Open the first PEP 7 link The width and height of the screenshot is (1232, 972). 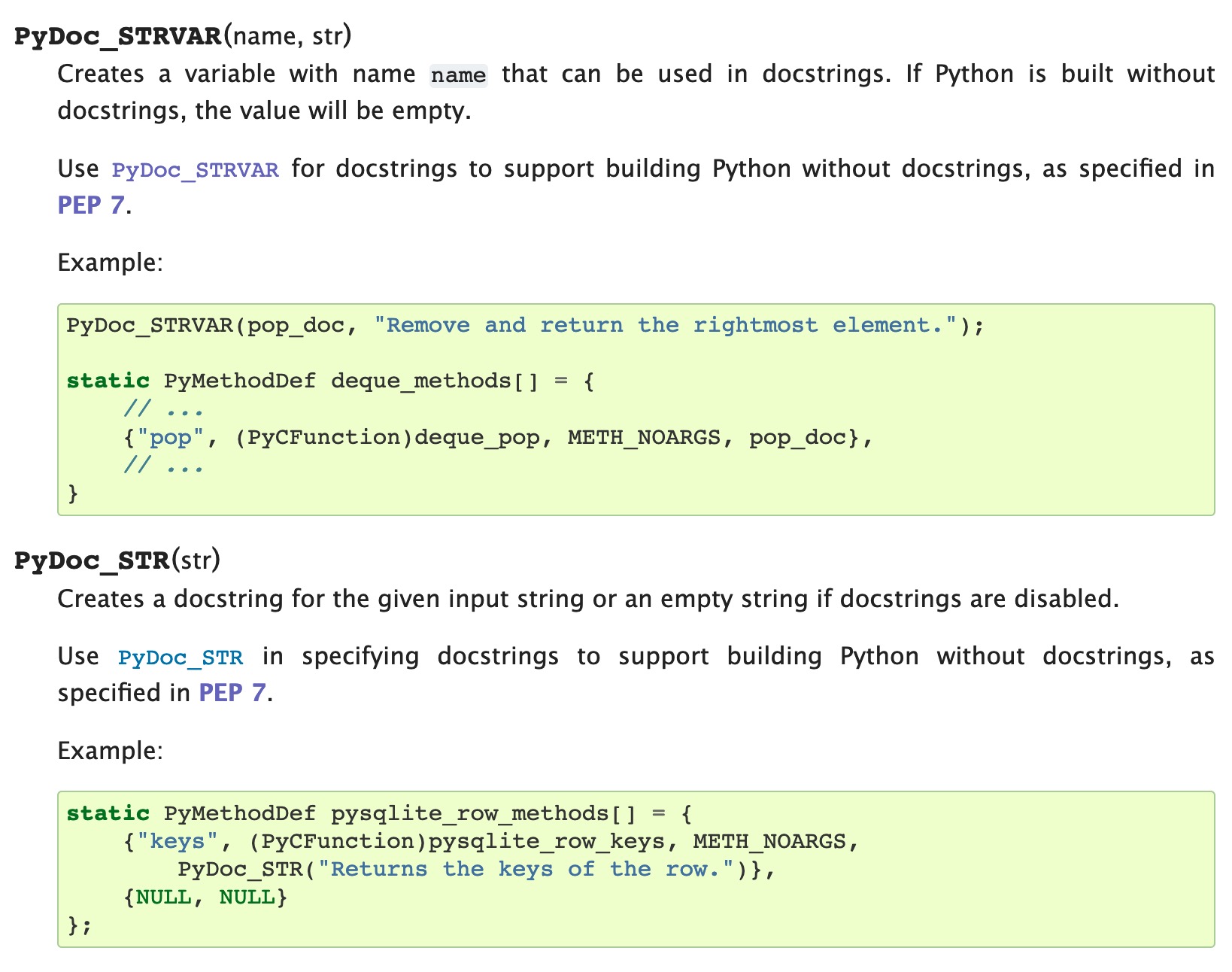pyautogui.click(x=91, y=205)
